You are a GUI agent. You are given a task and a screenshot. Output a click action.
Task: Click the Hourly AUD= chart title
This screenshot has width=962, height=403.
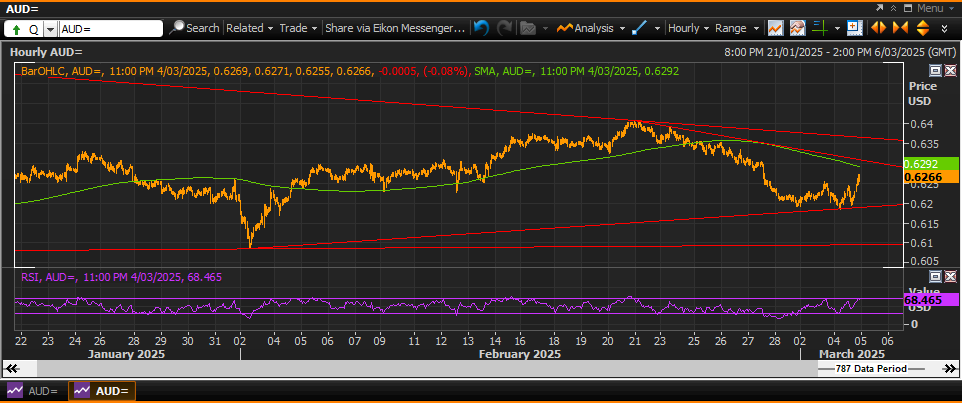pyautogui.click(x=46, y=52)
